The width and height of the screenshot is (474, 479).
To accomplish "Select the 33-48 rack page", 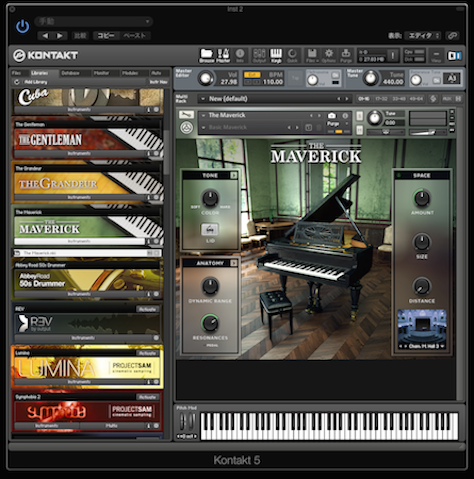I will point(398,99).
